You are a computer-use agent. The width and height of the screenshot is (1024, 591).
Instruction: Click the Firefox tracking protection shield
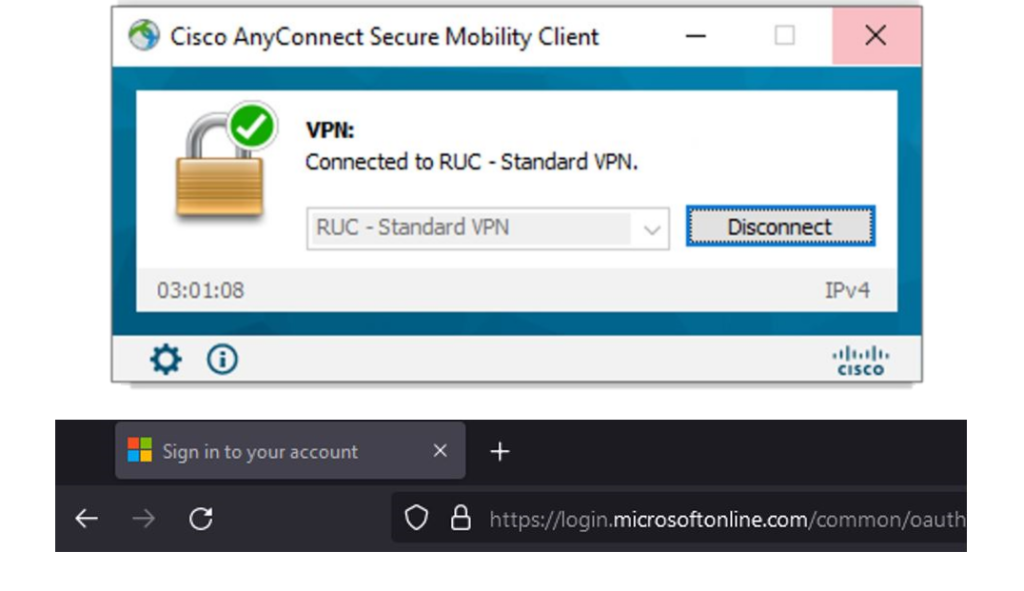pos(416,519)
